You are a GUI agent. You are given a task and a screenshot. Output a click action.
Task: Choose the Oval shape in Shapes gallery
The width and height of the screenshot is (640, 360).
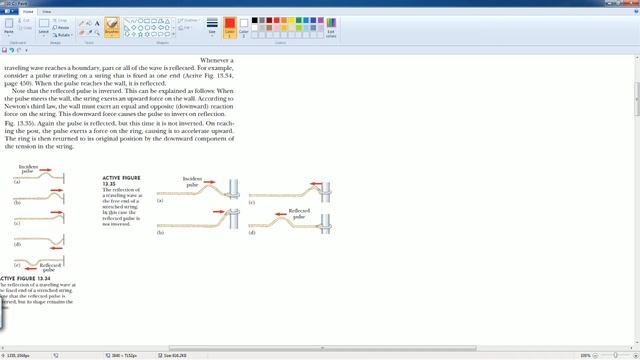(140, 21)
